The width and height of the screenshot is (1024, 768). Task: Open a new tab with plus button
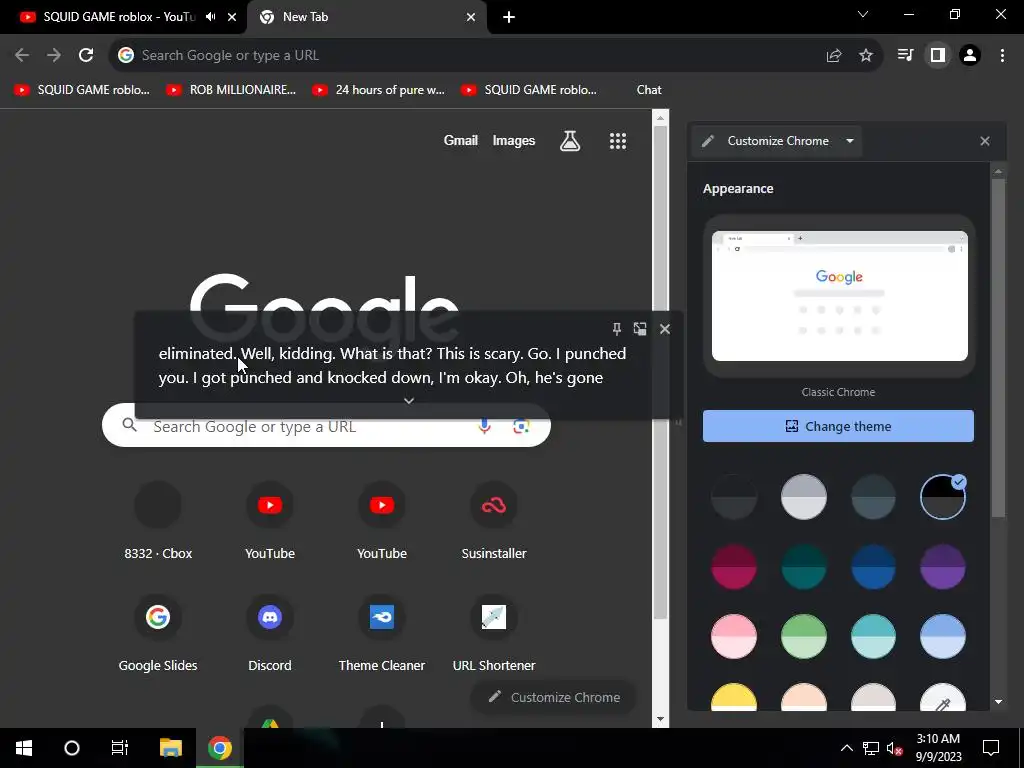click(509, 17)
